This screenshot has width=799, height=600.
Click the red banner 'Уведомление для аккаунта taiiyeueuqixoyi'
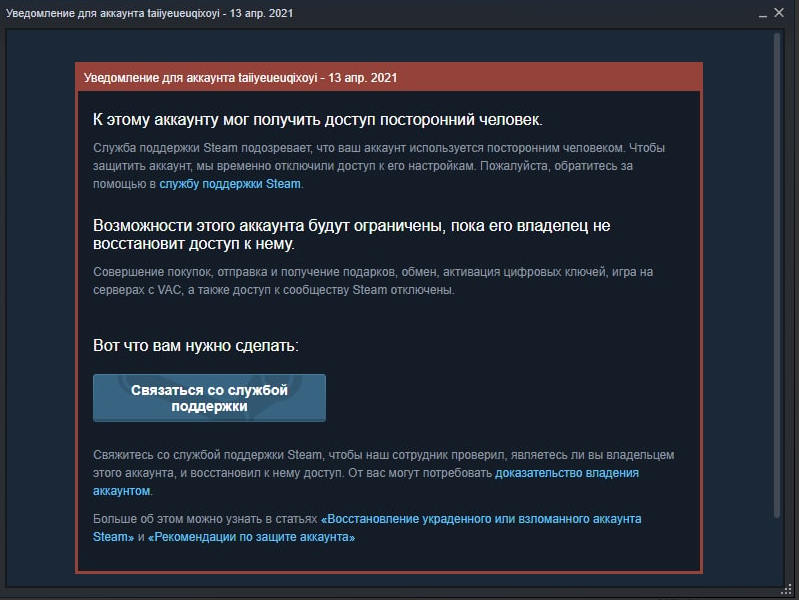point(389,77)
